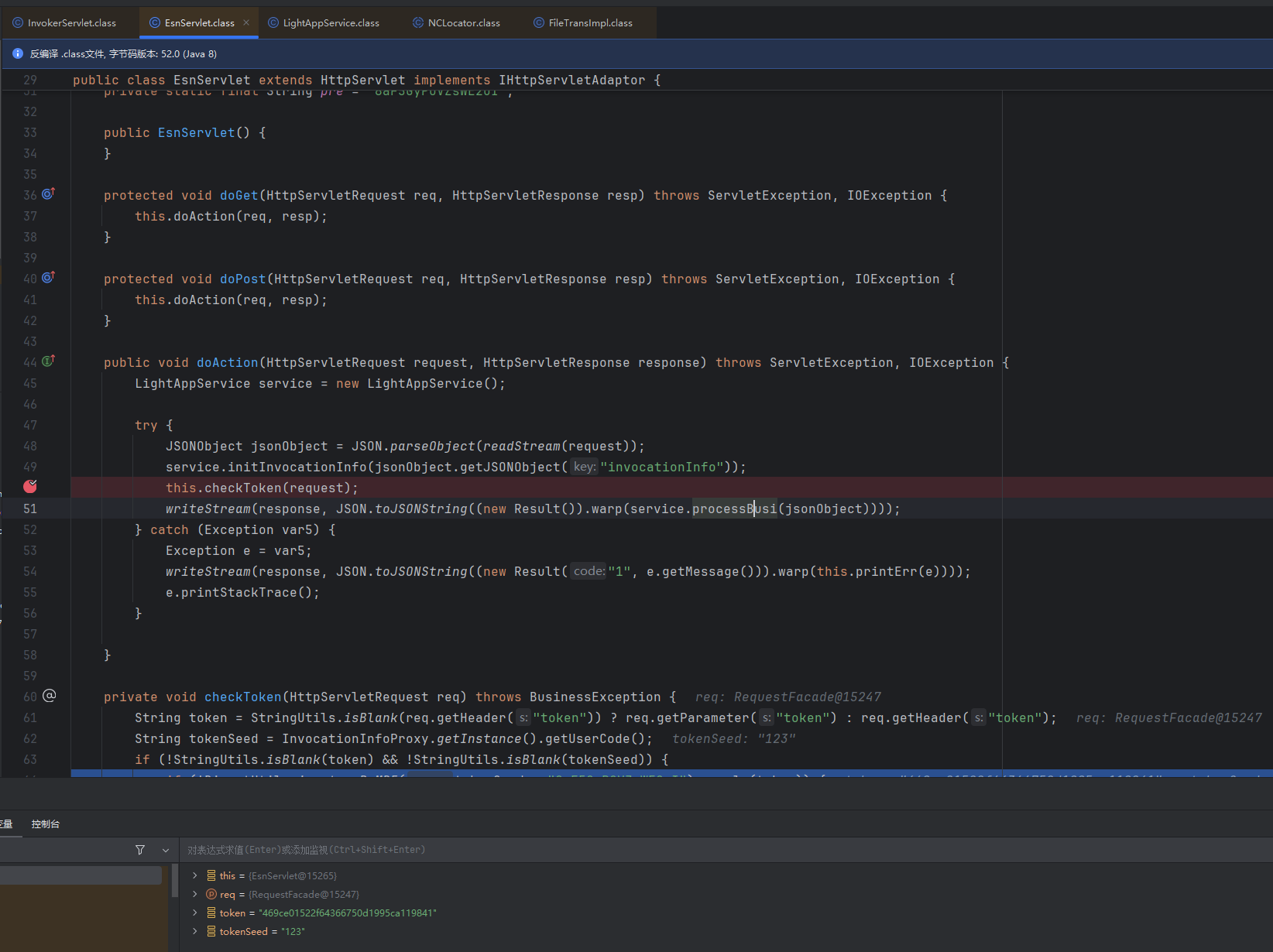The image size is (1273, 952).
Task: Click the override gutter icon beside doPost
Action: pos(48,278)
